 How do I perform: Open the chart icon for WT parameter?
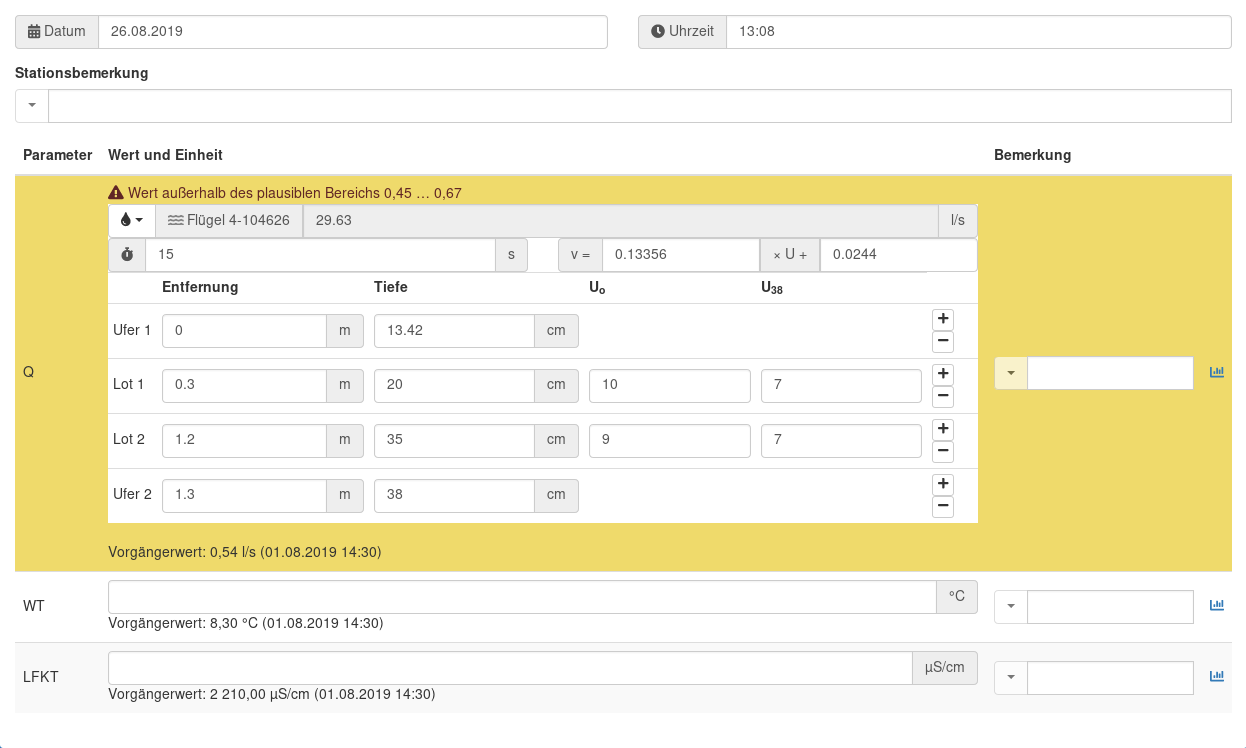[x=1217, y=605]
